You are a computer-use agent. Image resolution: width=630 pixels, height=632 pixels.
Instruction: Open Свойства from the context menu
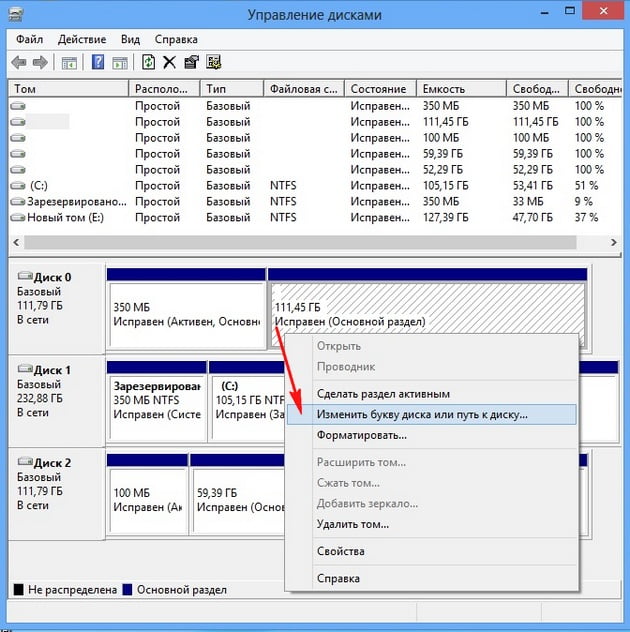(x=340, y=551)
